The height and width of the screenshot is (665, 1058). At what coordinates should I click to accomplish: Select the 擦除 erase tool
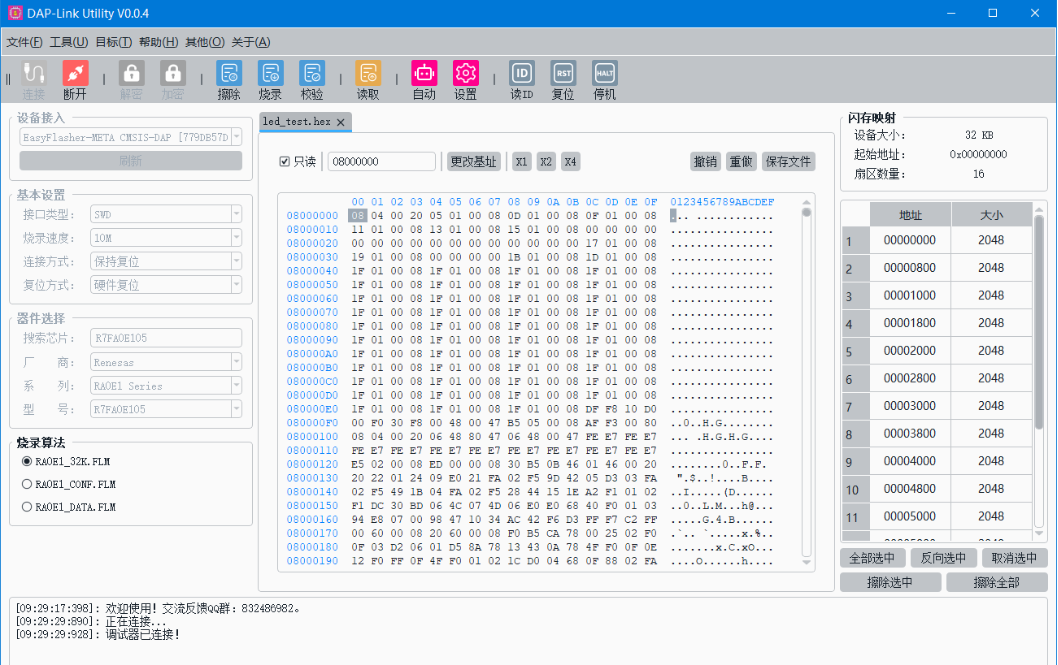point(229,79)
